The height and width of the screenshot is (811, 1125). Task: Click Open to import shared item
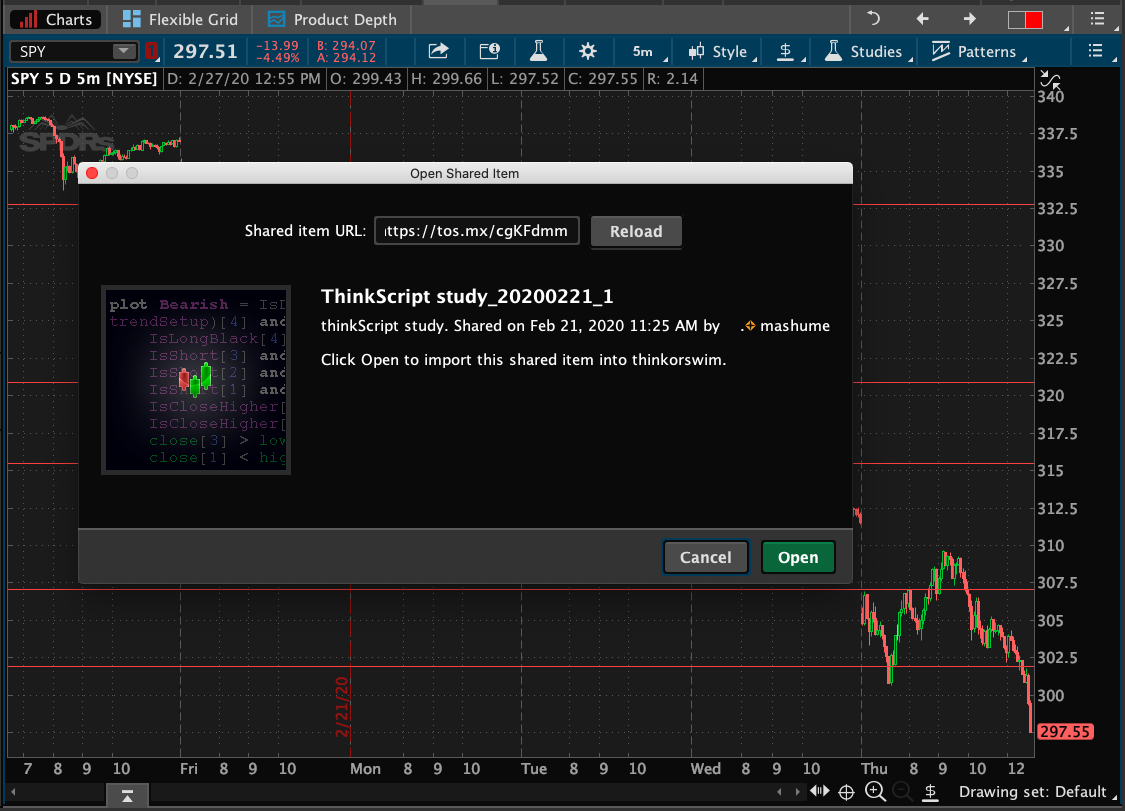pyautogui.click(x=798, y=557)
